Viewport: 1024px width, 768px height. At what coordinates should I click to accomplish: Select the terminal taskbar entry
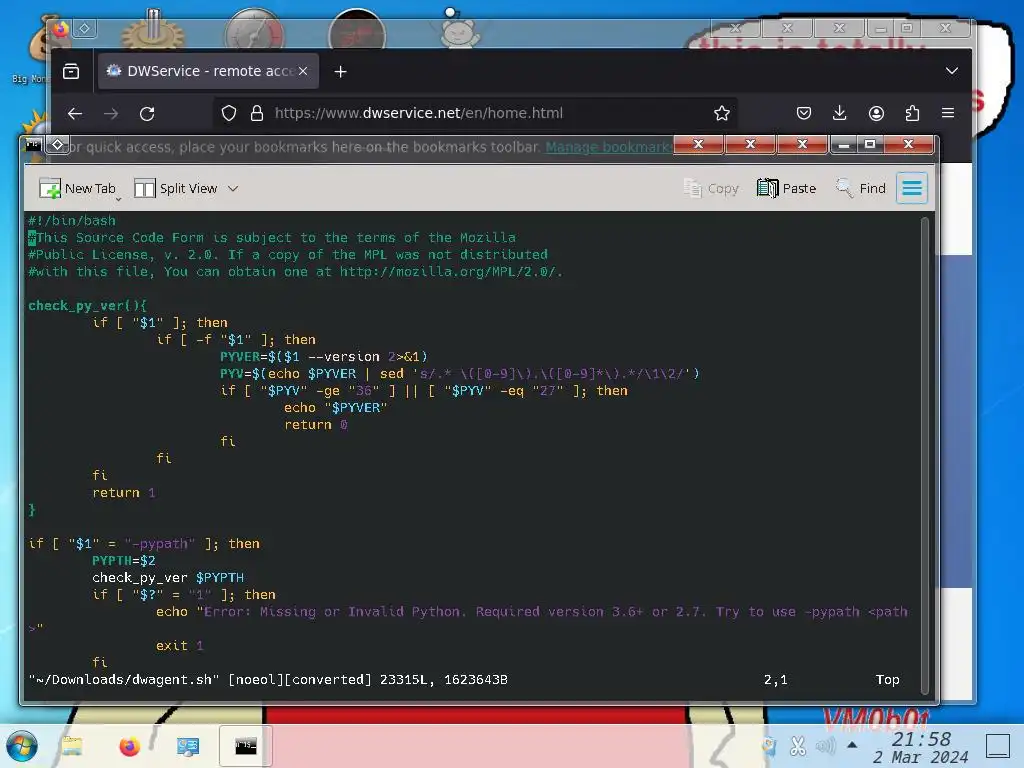click(246, 746)
